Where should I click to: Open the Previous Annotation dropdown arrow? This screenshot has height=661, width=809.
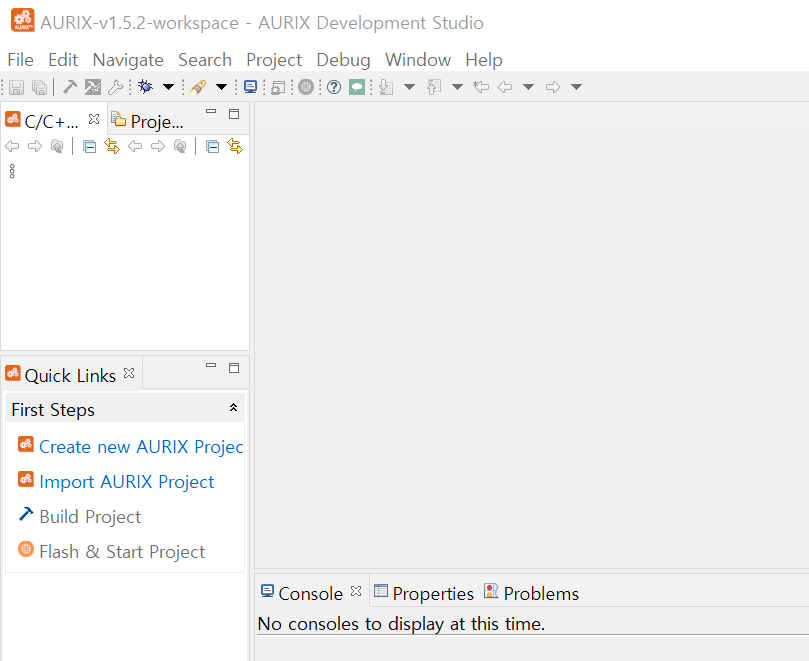(457, 87)
